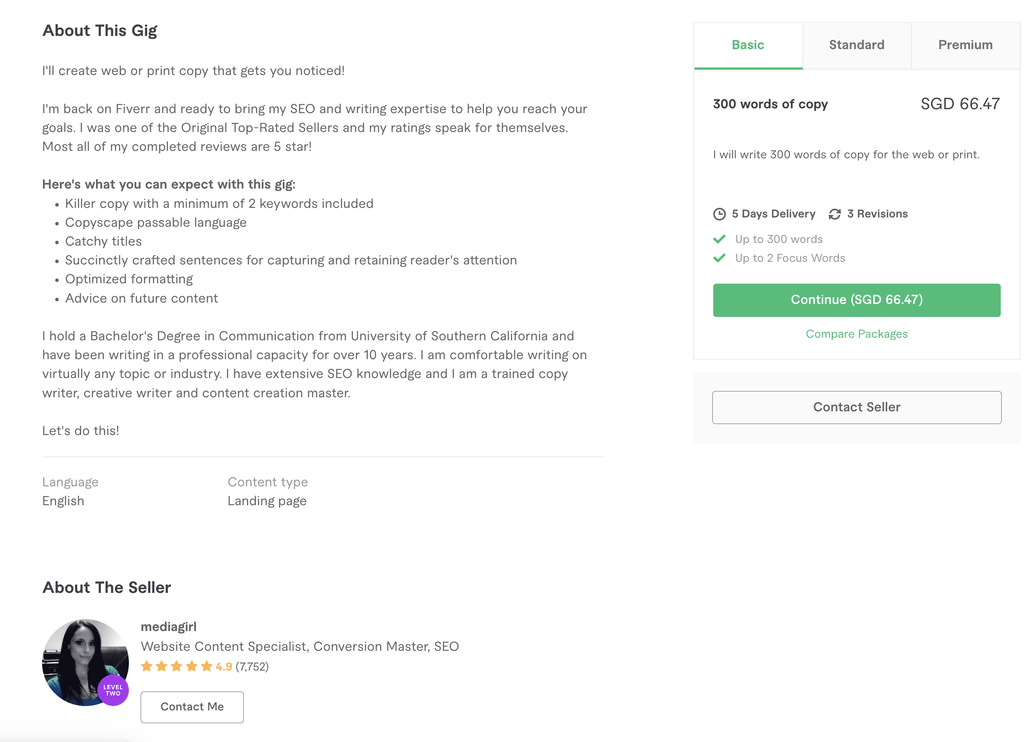Select the Basic package tab
This screenshot has width=1024, height=742.
tap(748, 45)
